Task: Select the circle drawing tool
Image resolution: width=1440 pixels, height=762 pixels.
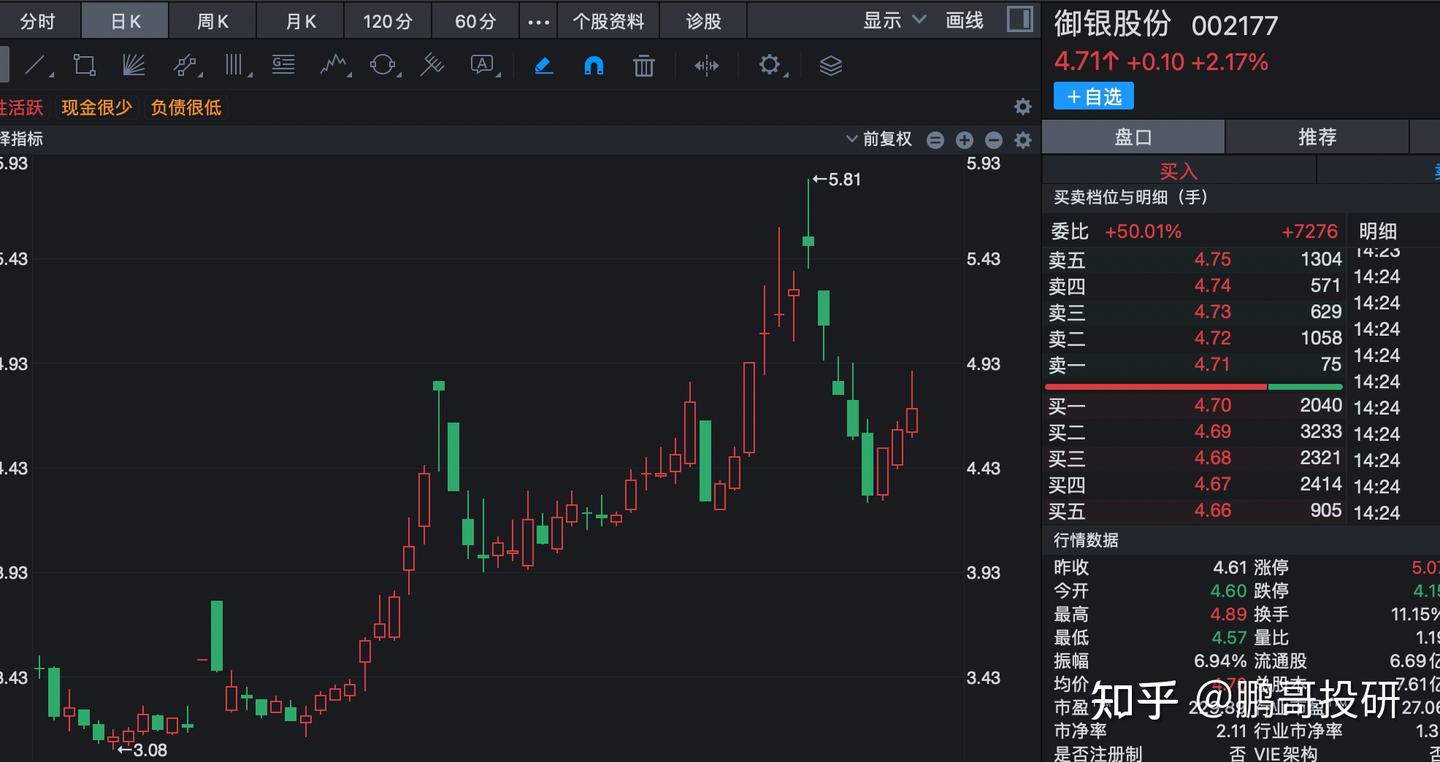Action: click(x=381, y=65)
